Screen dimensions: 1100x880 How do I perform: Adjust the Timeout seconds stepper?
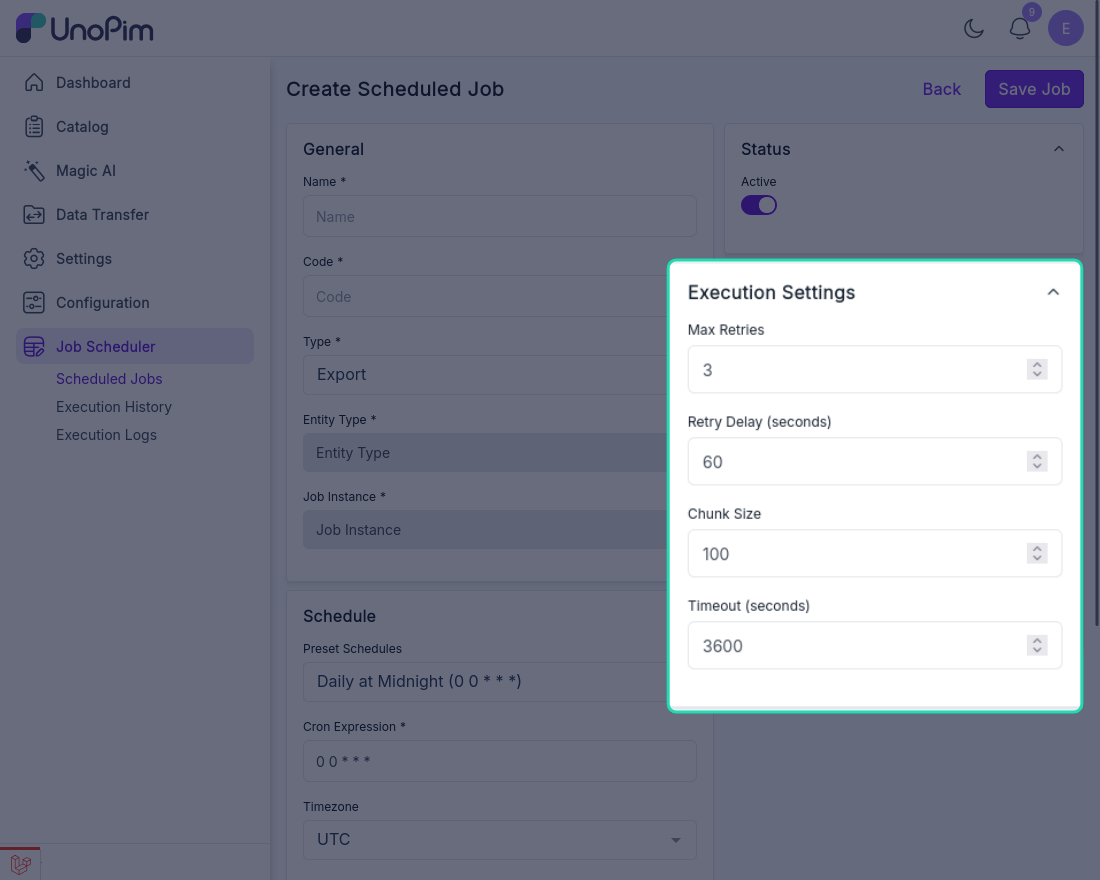coord(1037,646)
